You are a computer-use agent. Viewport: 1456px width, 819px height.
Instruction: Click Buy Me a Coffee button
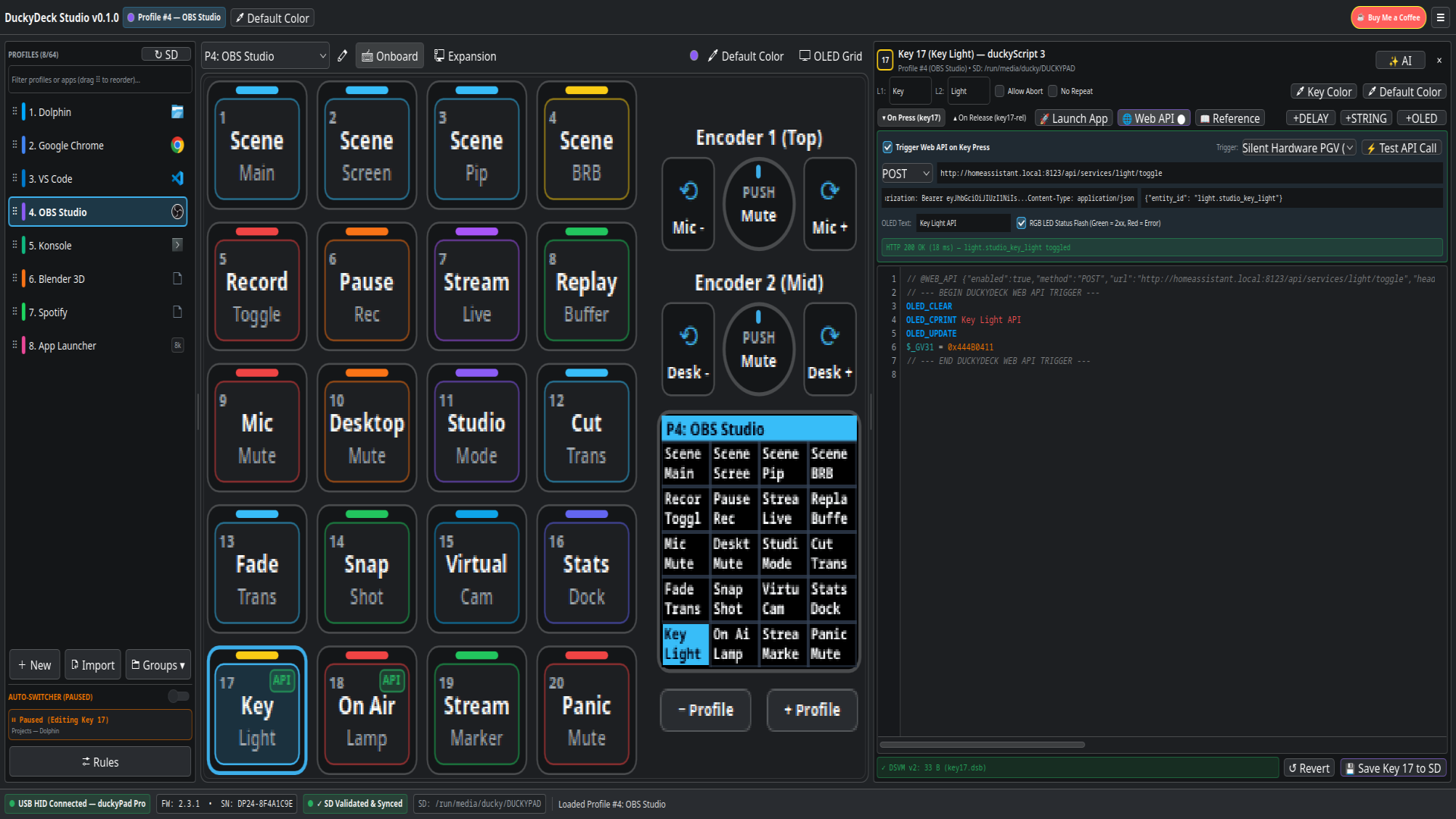coord(1388,17)
